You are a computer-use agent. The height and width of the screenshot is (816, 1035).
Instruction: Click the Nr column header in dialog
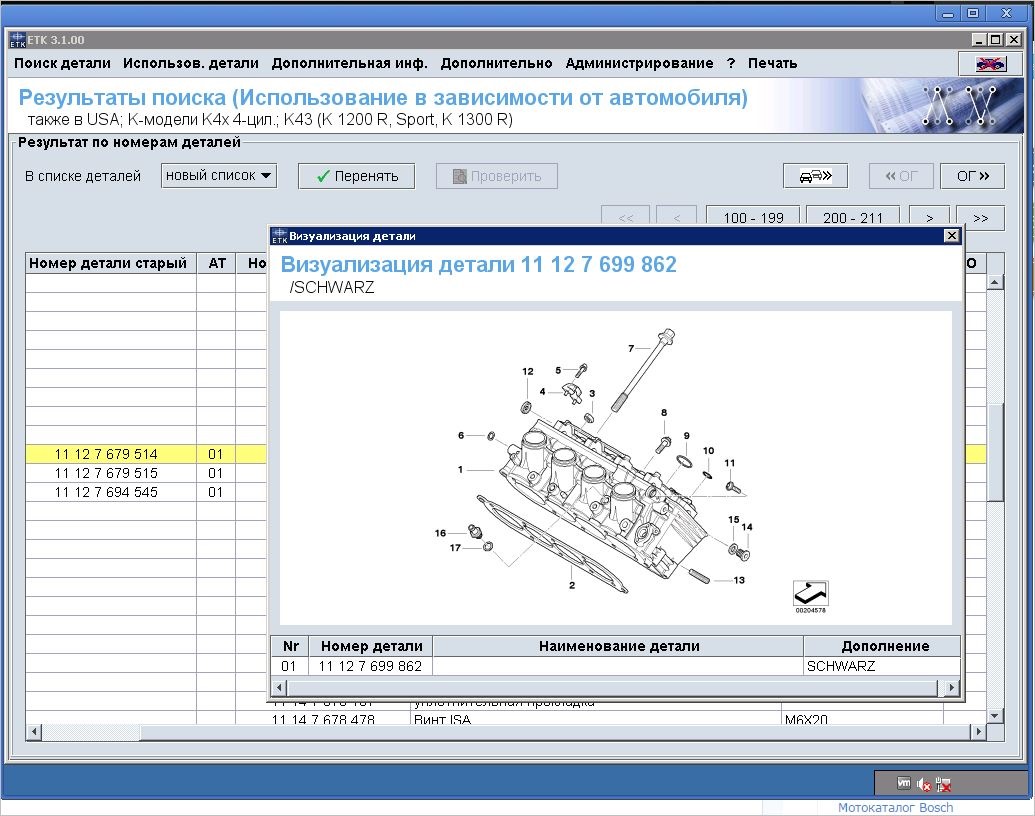pos(290,646)
